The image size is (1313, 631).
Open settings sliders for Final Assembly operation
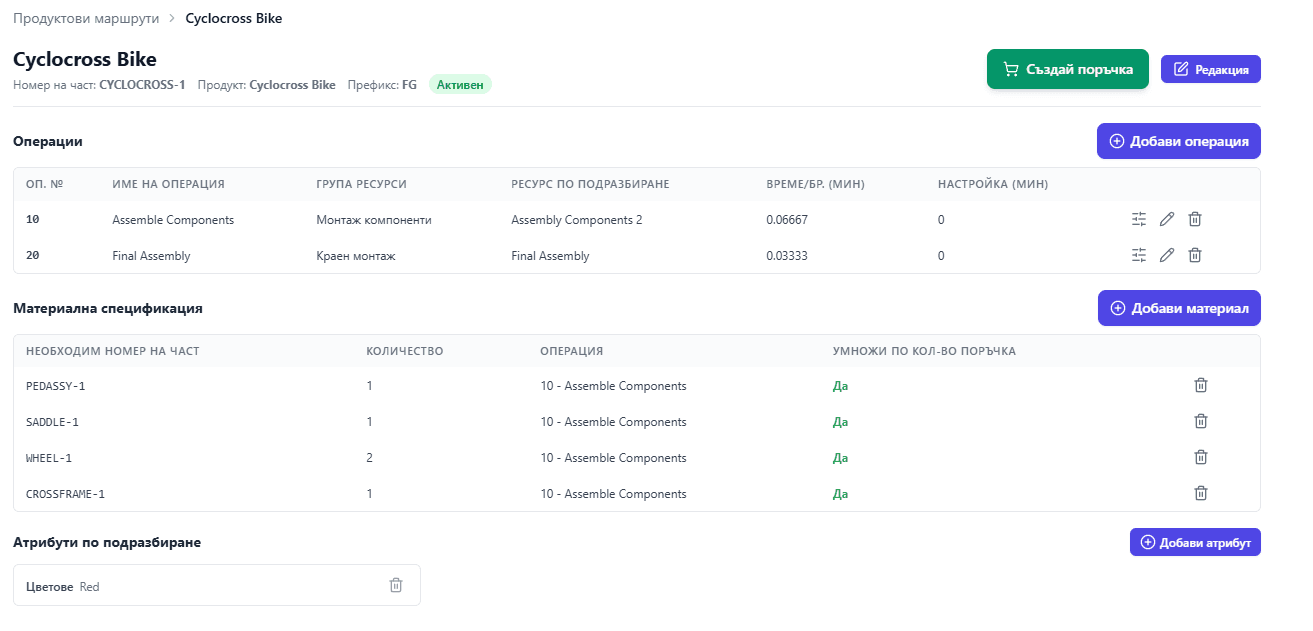tap(1138, 255)
